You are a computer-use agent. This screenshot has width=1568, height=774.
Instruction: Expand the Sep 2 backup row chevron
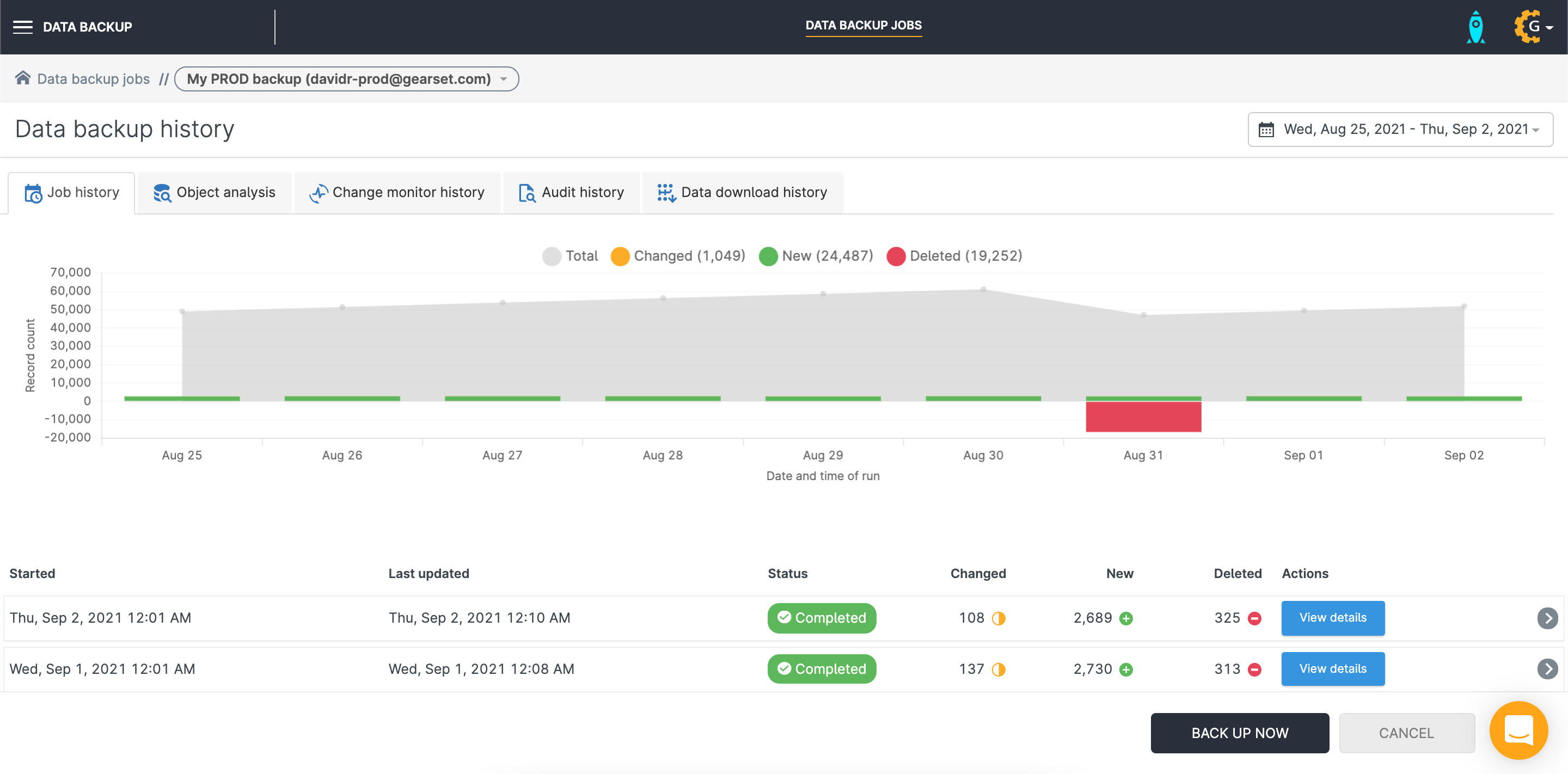[x=1547, y=618]
